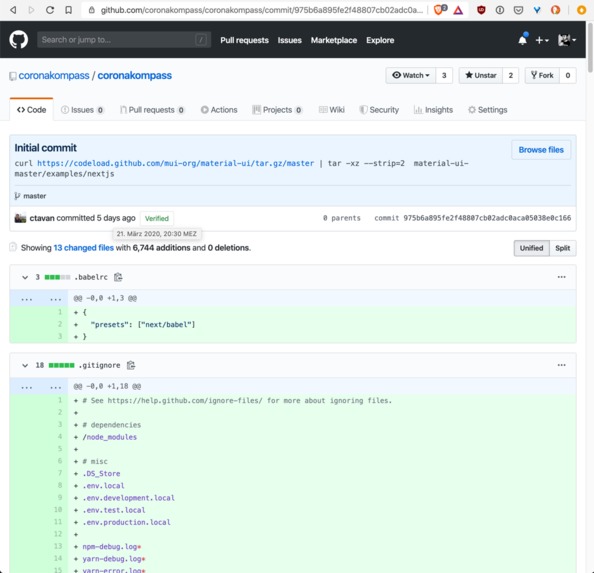Image resolution: width=594 pixels, height=573 pixels.
Task: Open the codeload.github.com tar.gz link
Action: [175, 163]
